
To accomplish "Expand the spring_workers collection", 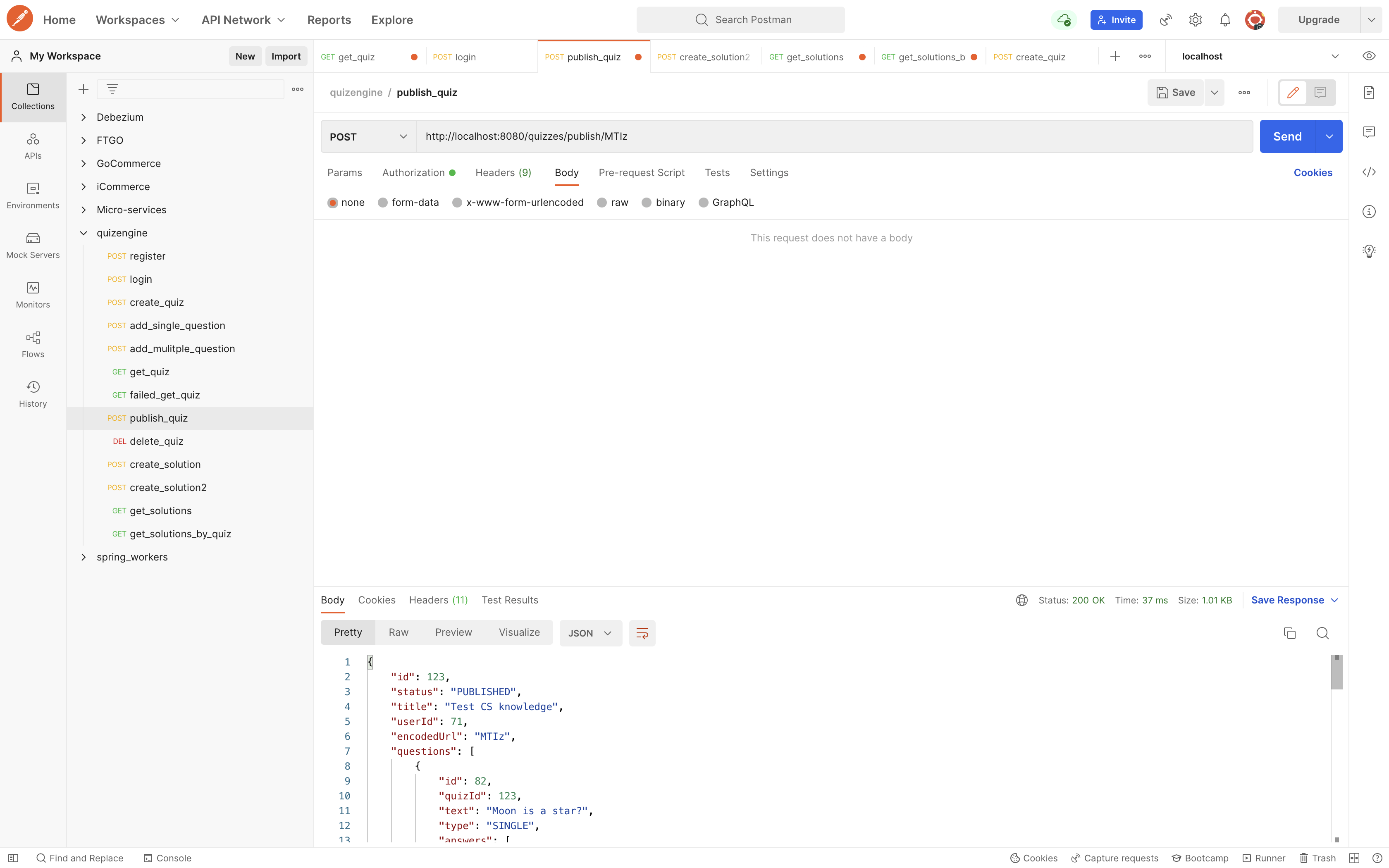I will 84,557.
